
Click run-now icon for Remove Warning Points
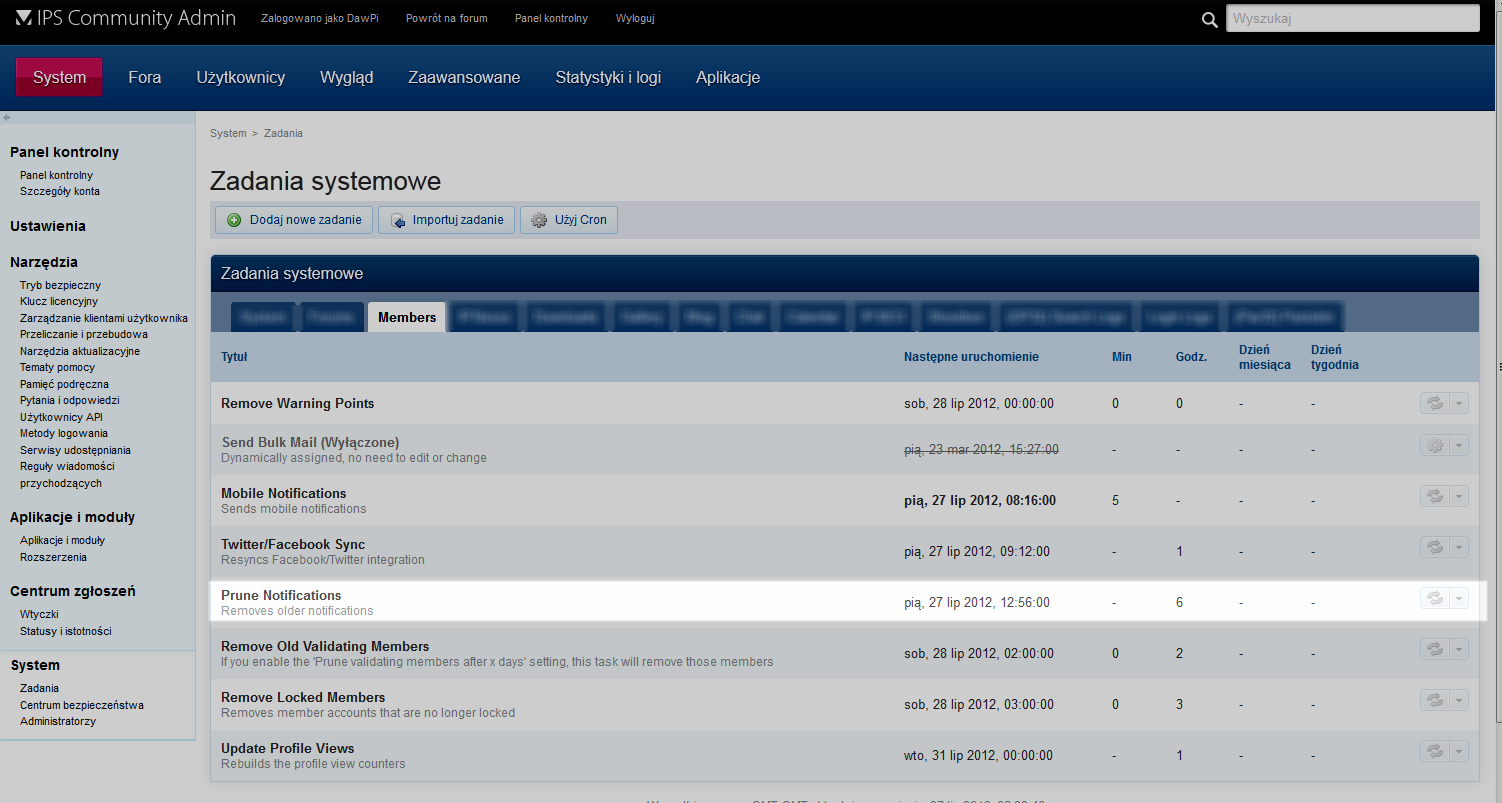(x=1434, y=403)
